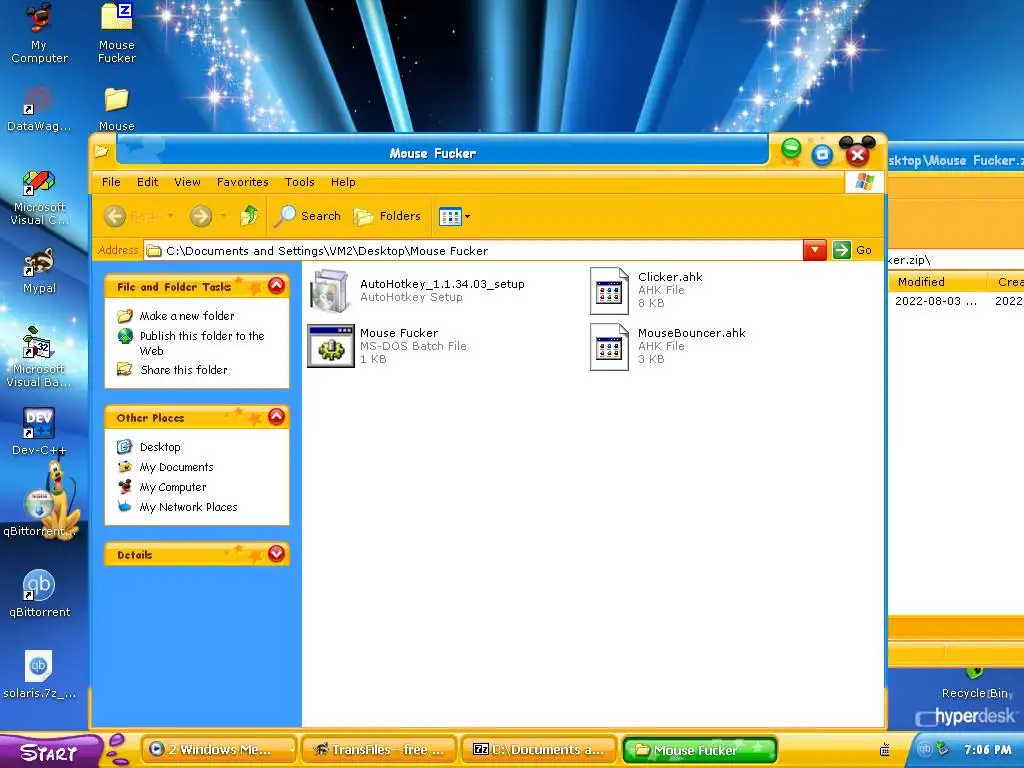Image resolution: width=1024 pixels, height=768 pixels.
Task: Open the Search pane
Action: point(307,216)
